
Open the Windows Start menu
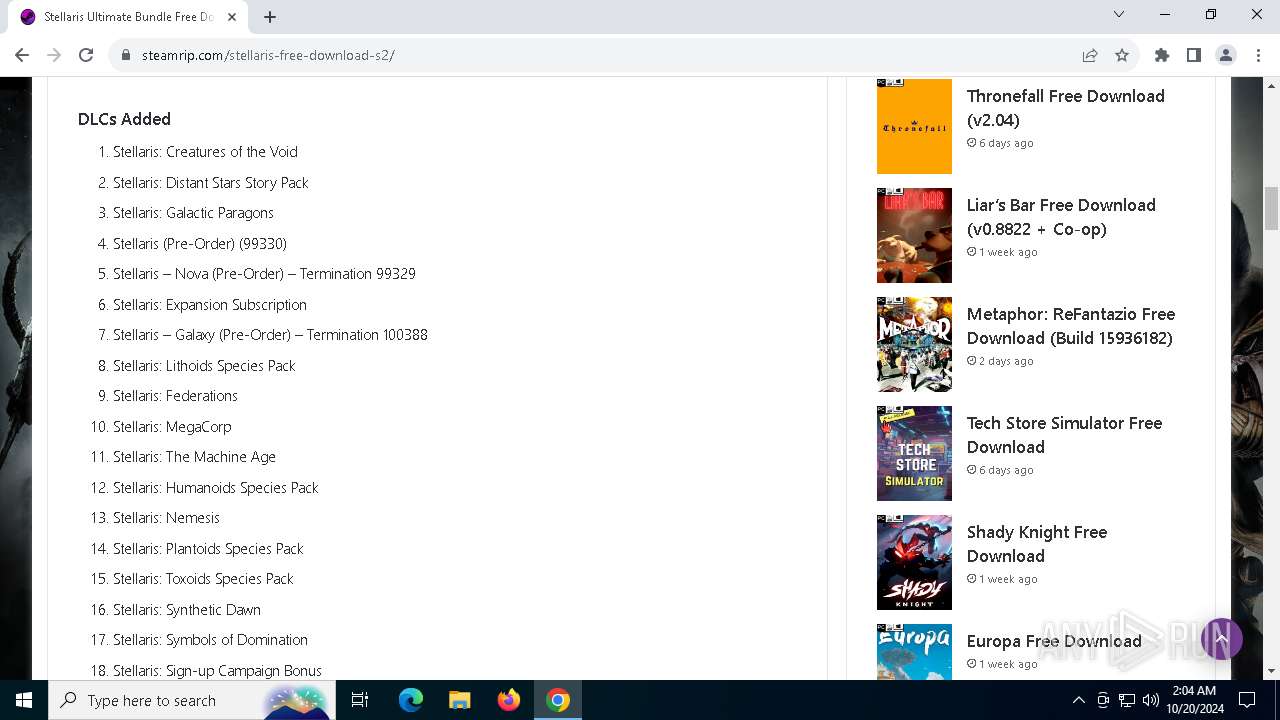pyautogui.click(x=24, y=700)
